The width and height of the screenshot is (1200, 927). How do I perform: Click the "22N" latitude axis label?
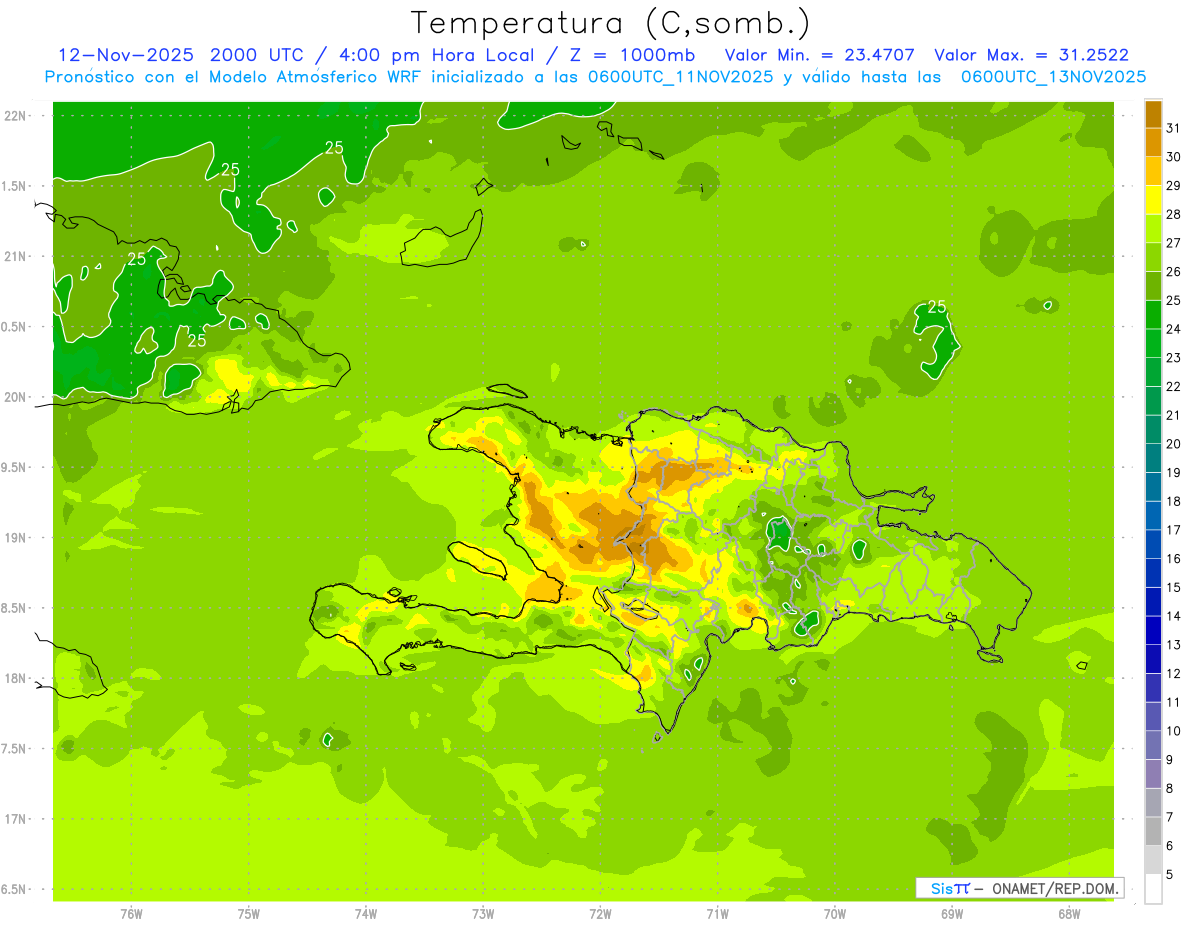(x=17, y=116)
